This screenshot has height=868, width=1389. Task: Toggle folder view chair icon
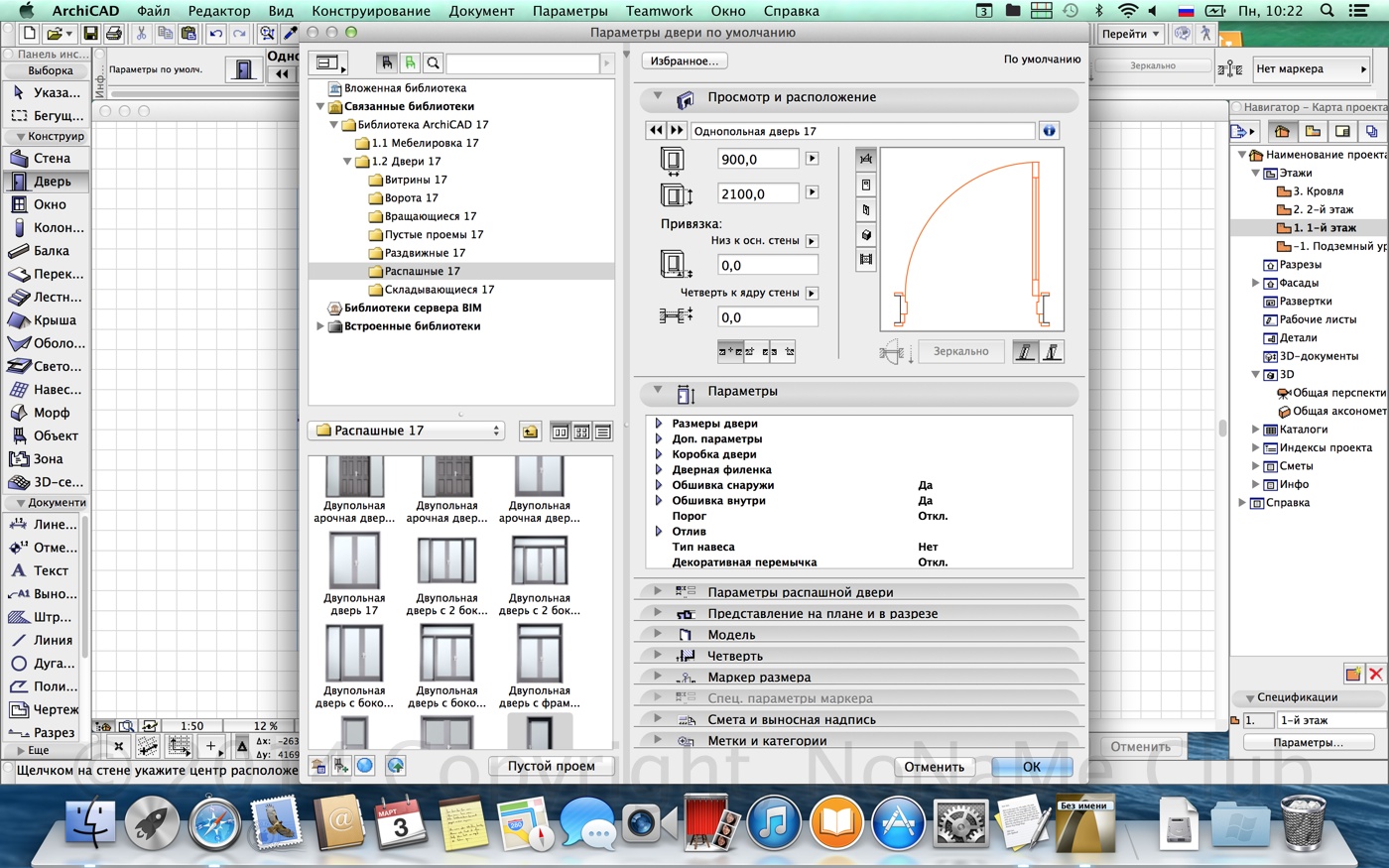coord(387,62)
